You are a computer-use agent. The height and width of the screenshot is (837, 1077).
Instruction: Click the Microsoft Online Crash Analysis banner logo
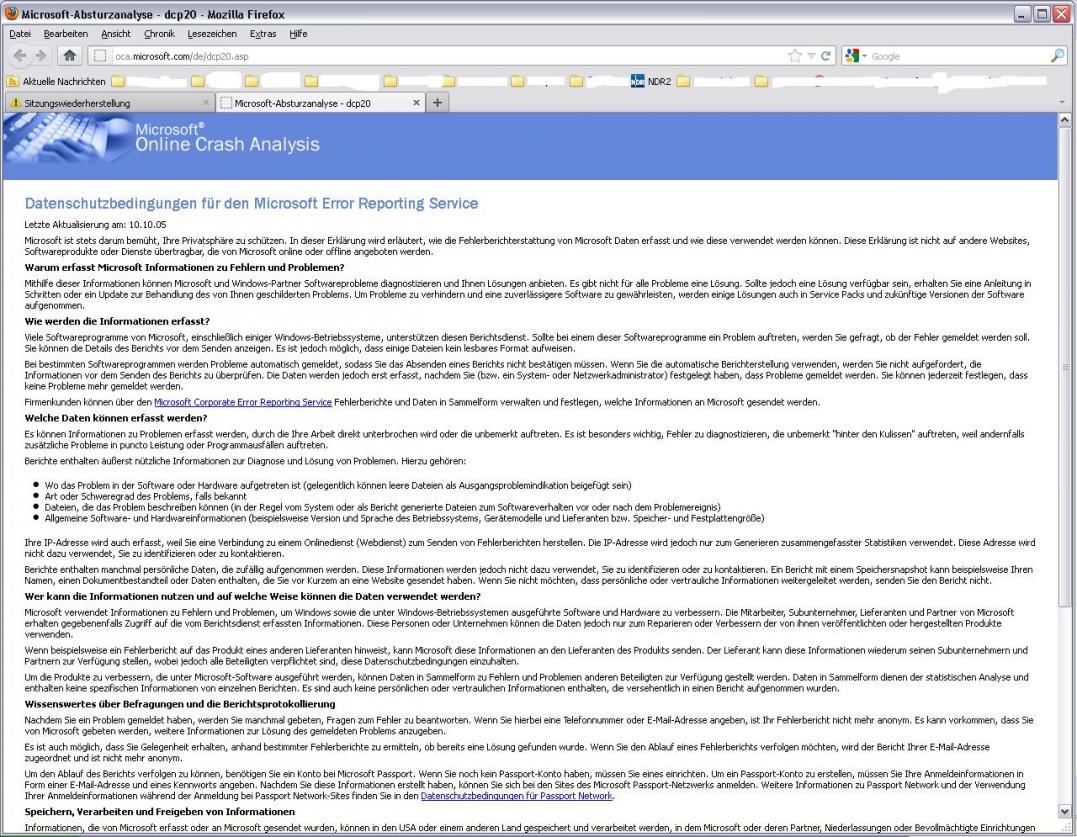click(x=162, y=137)
